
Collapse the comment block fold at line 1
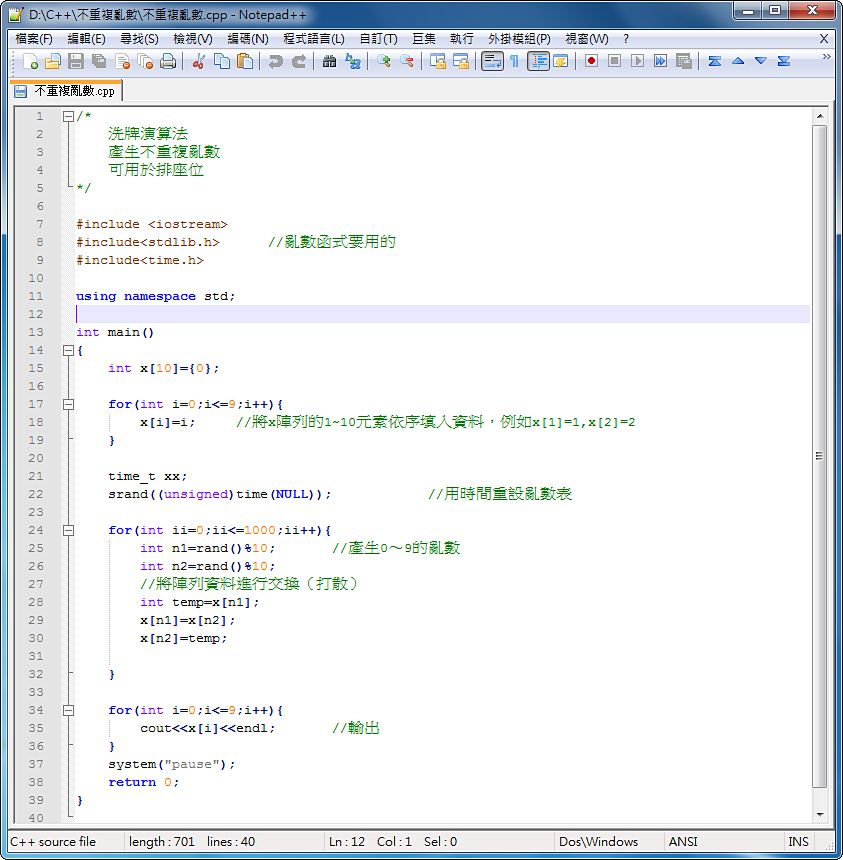tap(69, 116)
